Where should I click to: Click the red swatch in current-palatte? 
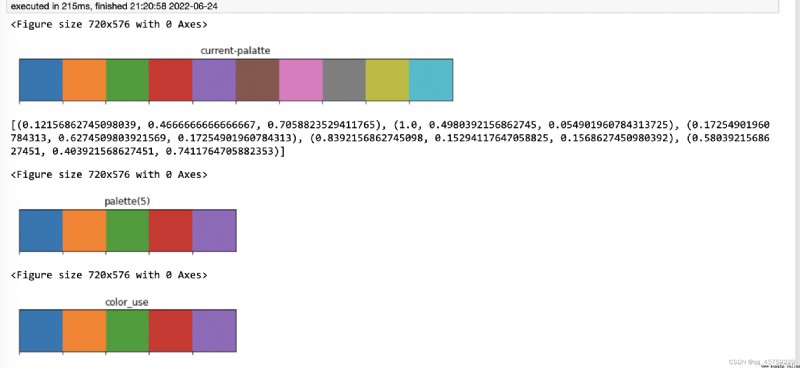click(x=171, y=80)
